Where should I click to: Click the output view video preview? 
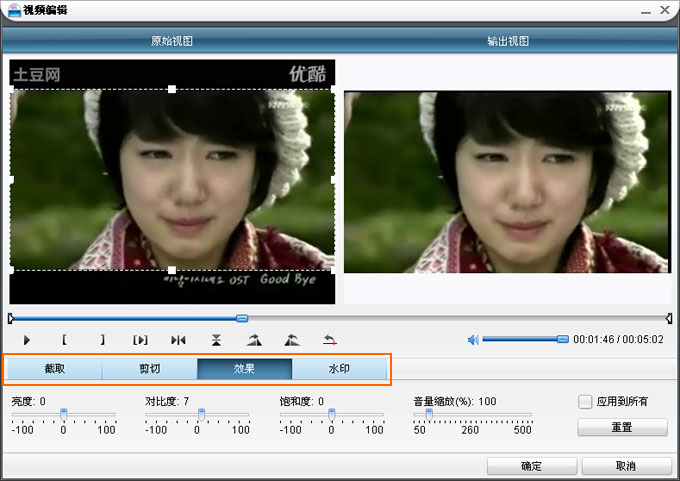coord(507,182)
